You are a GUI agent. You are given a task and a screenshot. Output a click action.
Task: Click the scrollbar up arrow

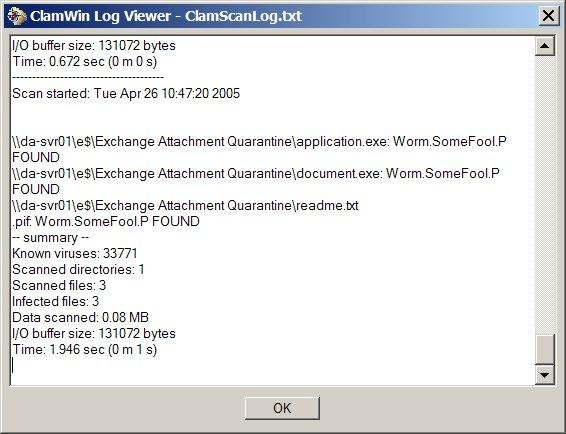click(x=544, y=46)
